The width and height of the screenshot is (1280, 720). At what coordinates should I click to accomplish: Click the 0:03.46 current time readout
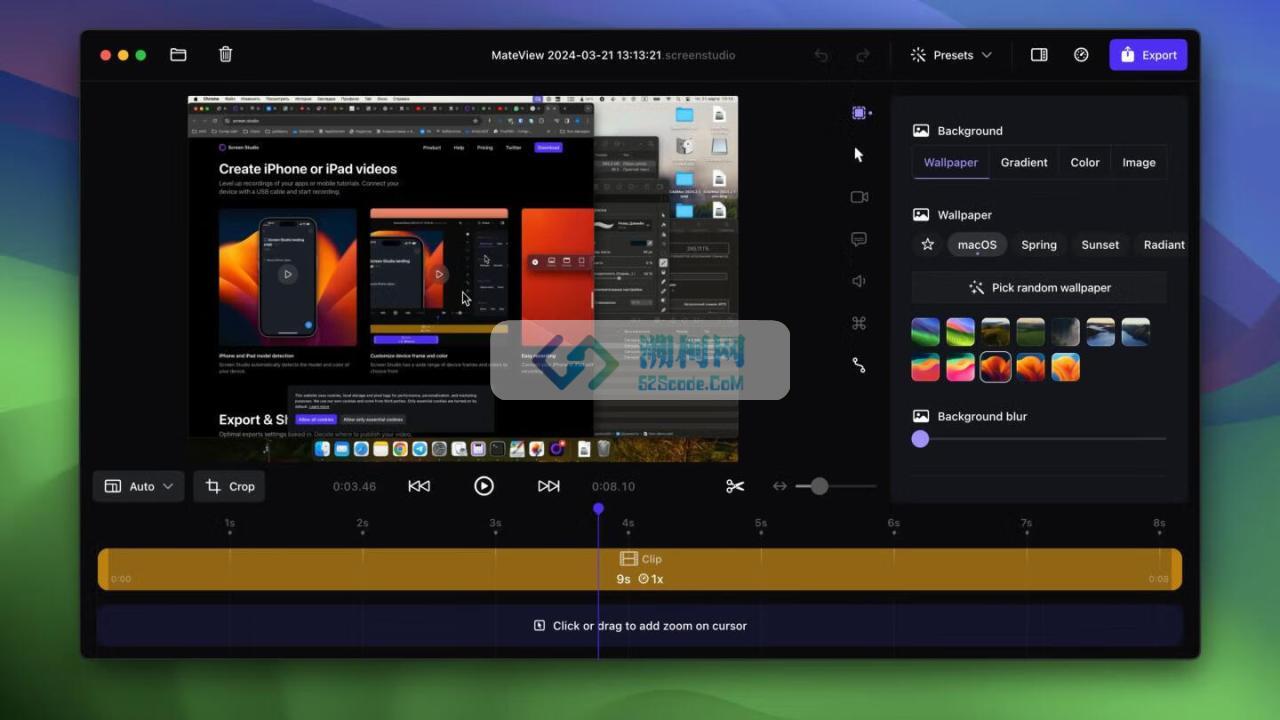click(x=354, y=486)
